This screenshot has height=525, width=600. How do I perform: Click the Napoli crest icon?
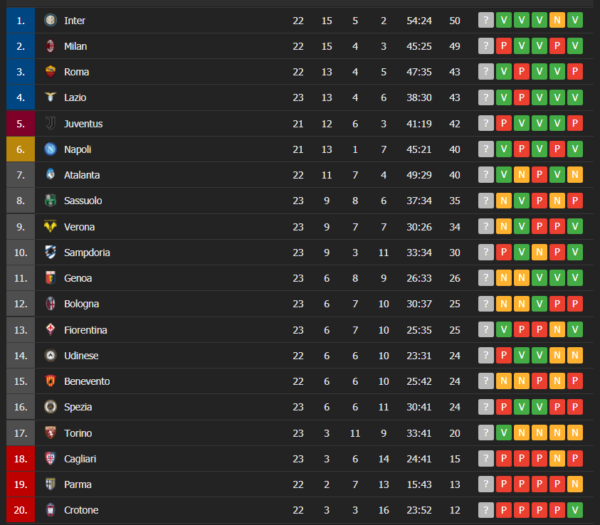[50, 149]
